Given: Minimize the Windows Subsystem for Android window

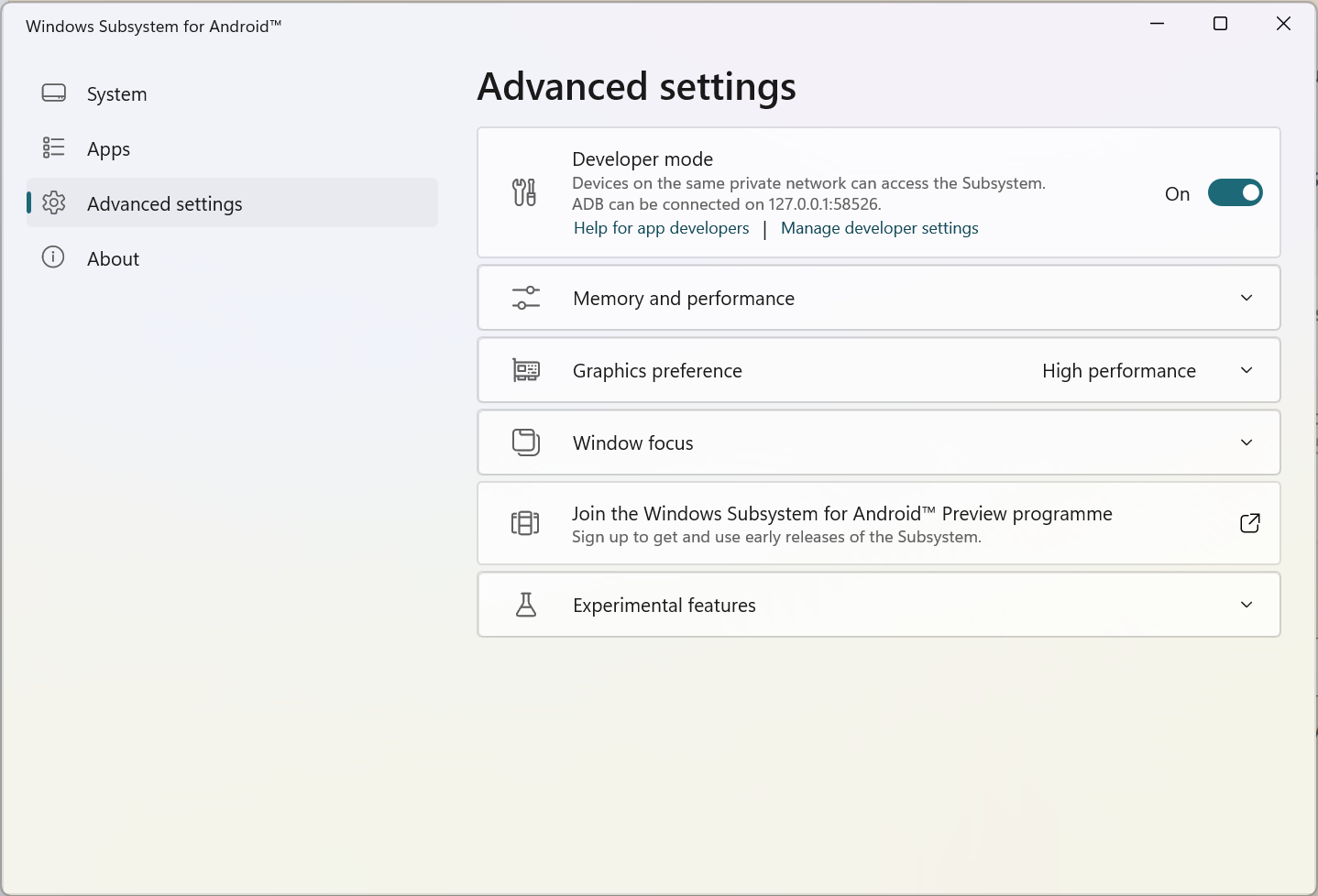Looking at the screenshot, I should (x=1158, y=24).
